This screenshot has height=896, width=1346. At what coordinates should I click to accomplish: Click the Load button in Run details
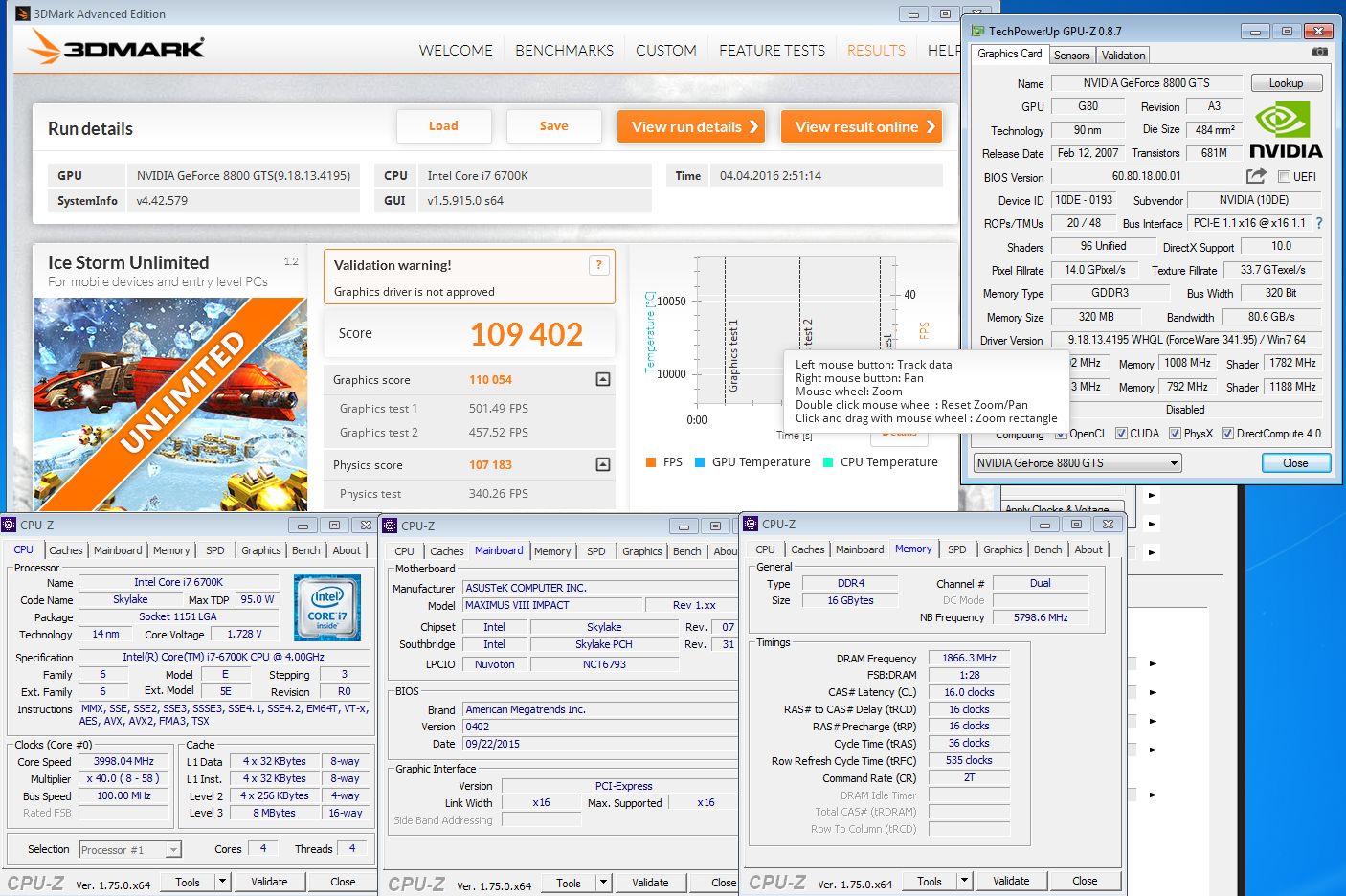(x=443, y=126)
